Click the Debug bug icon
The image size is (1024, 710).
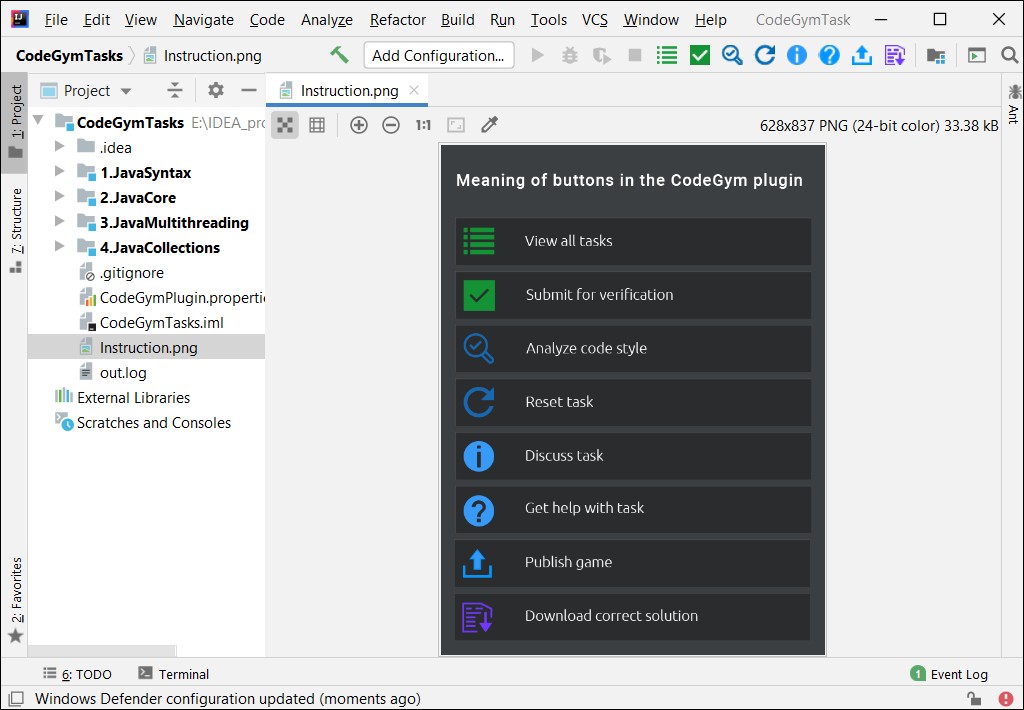pyautogui.click(x=570, y=56)
